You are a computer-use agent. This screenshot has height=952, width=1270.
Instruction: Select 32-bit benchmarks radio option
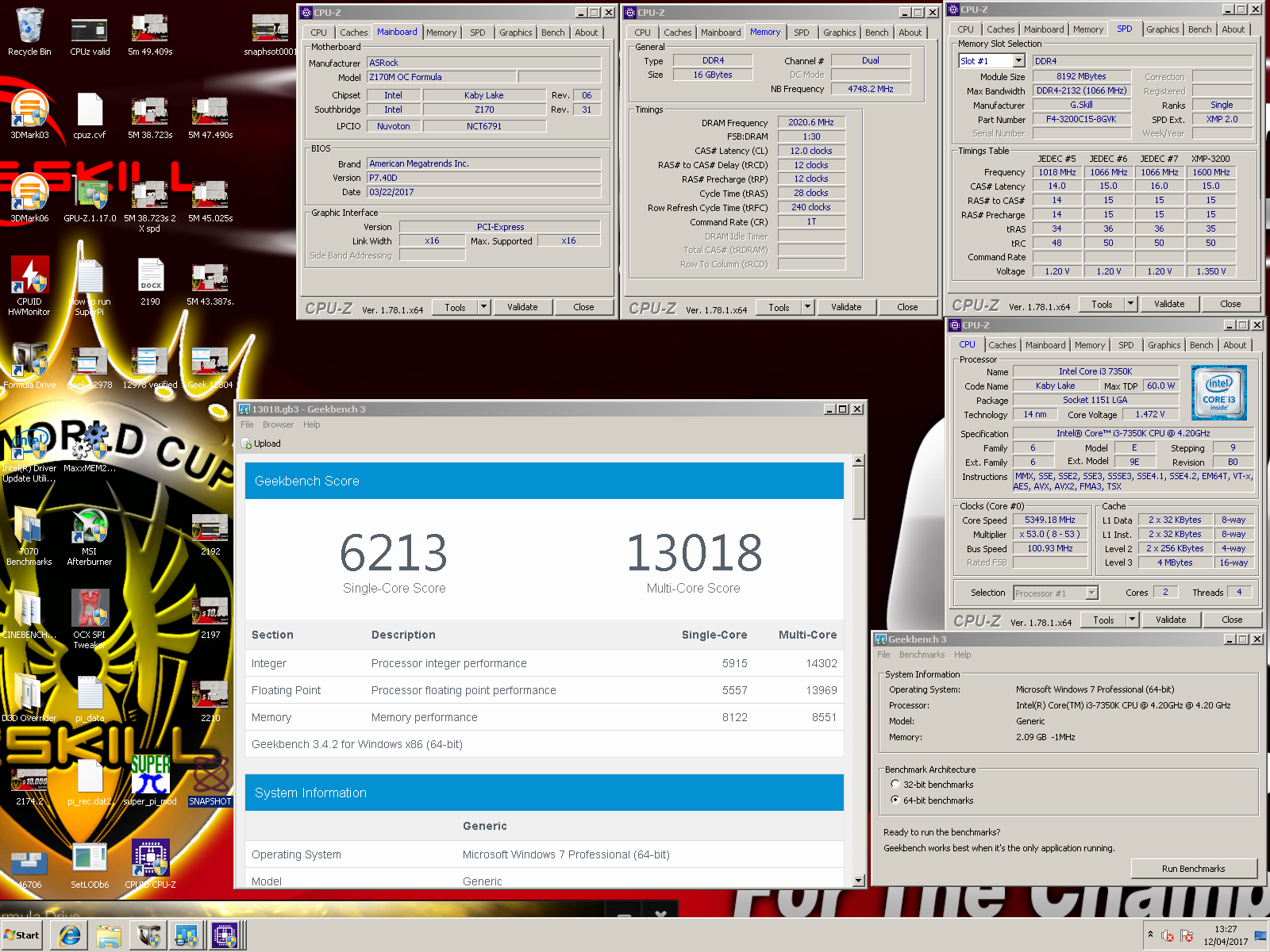pos(895,785)
